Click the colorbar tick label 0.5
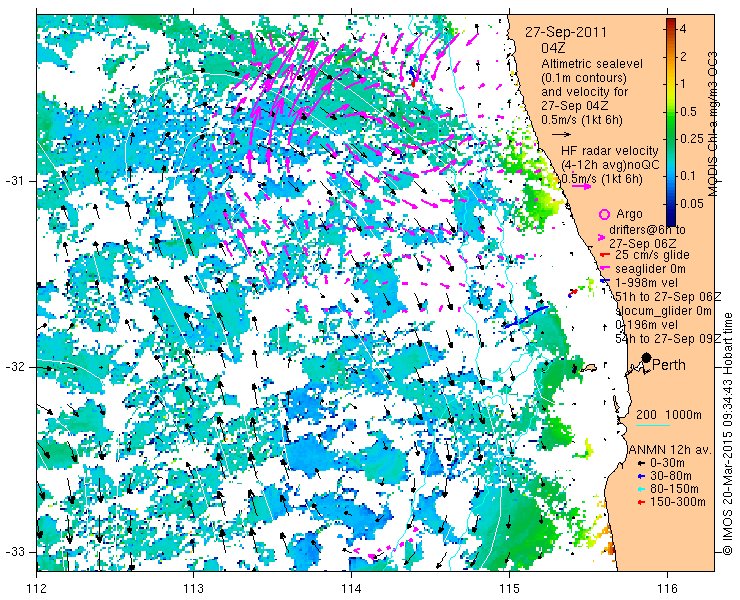Image resolution: width=740 pixels, height=600 pixels. point(688,112)
